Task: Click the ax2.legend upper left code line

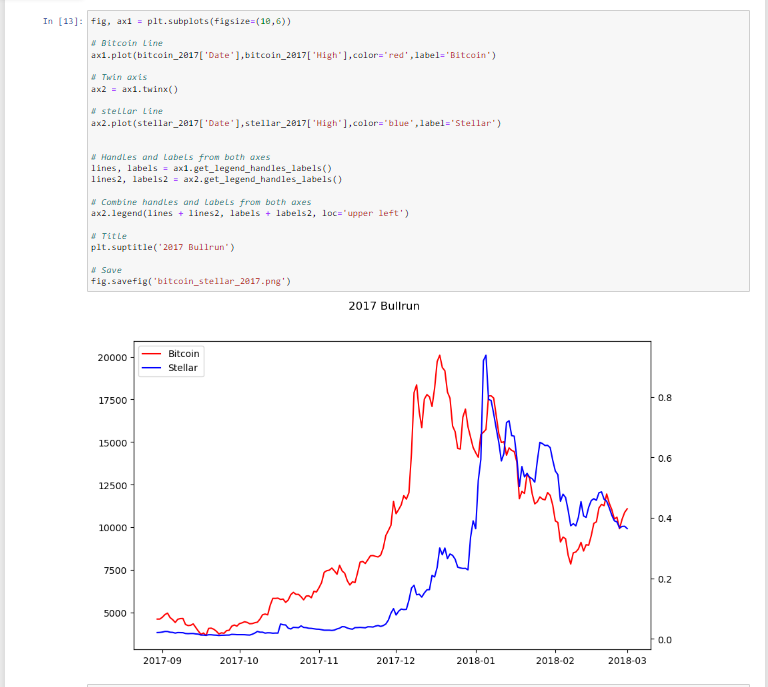Action: 250,213
